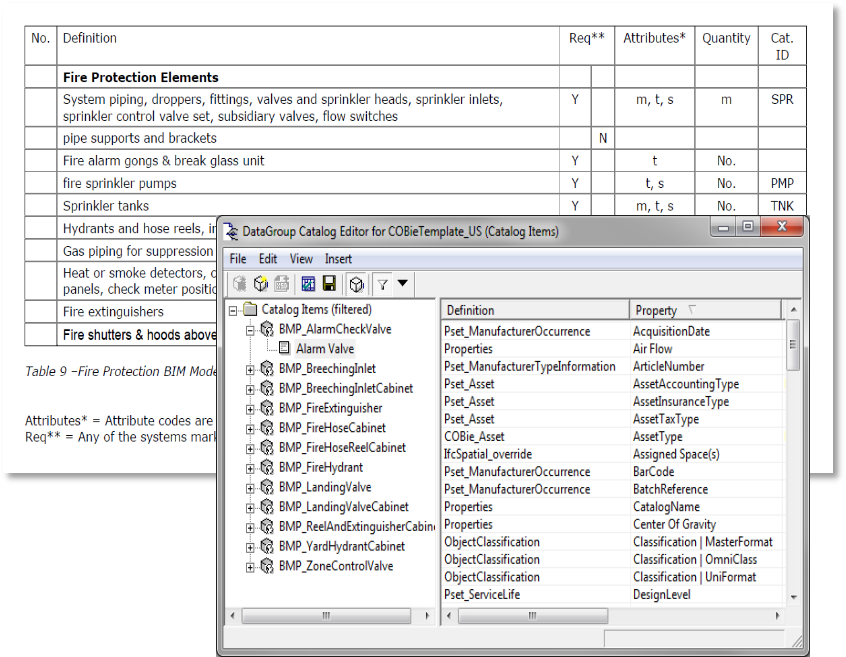The width and height of the screenshot is (846, 657).
Task: Select the Air Flow property row
Action: [x=612, y=349]
